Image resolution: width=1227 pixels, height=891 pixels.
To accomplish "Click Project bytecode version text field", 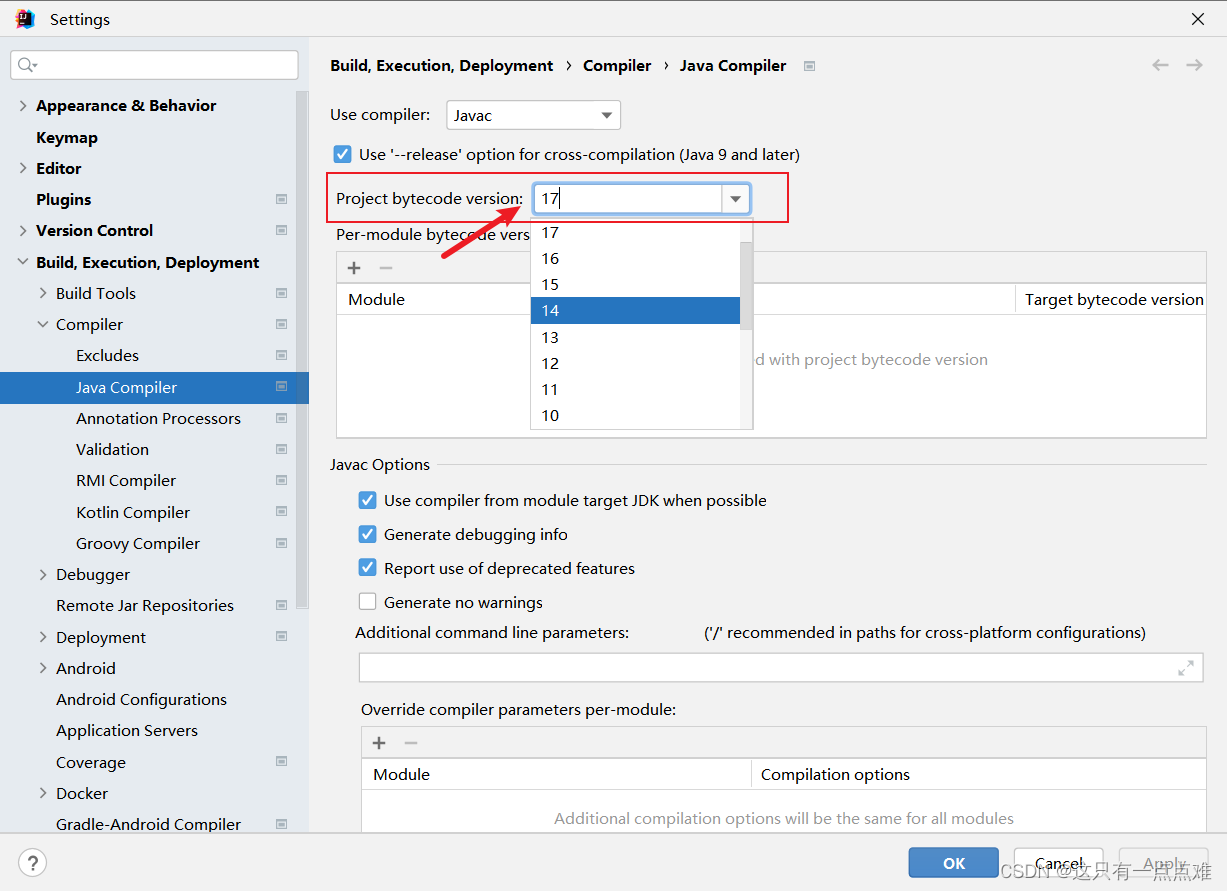I will (x=628, y=199).
